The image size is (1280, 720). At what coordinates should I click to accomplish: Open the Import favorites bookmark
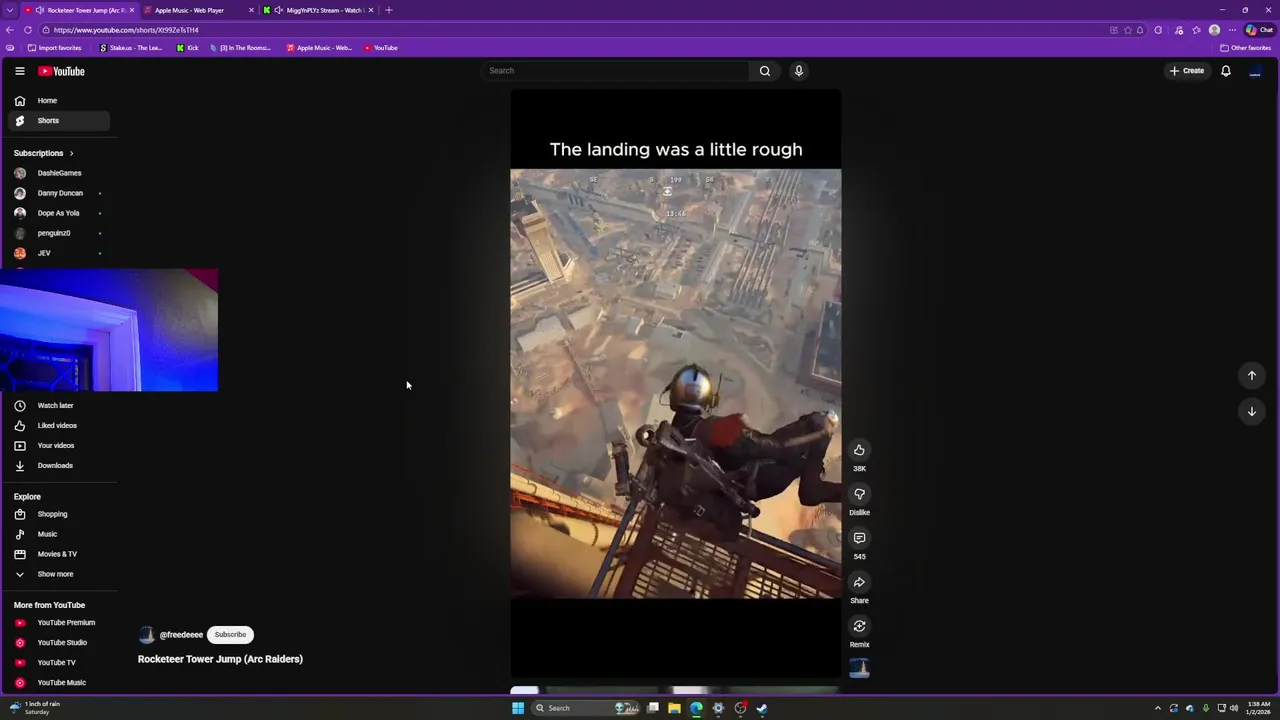(55, 48)
